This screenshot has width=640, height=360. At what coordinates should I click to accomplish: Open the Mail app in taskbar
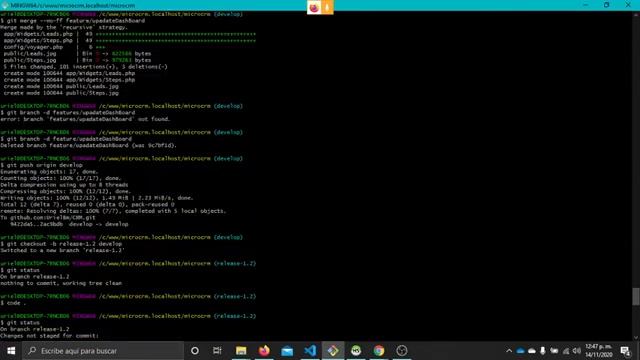coord(287,351)
